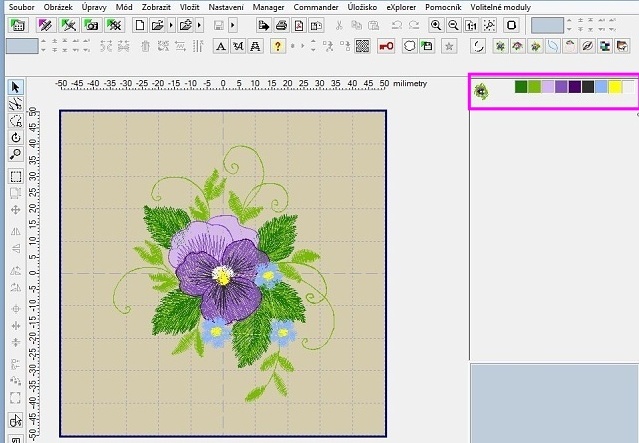Viewport: 639px width, 443px height.
Task: Open the Nastavení menu
Action: pyautogui.click(x=225, y=7)
